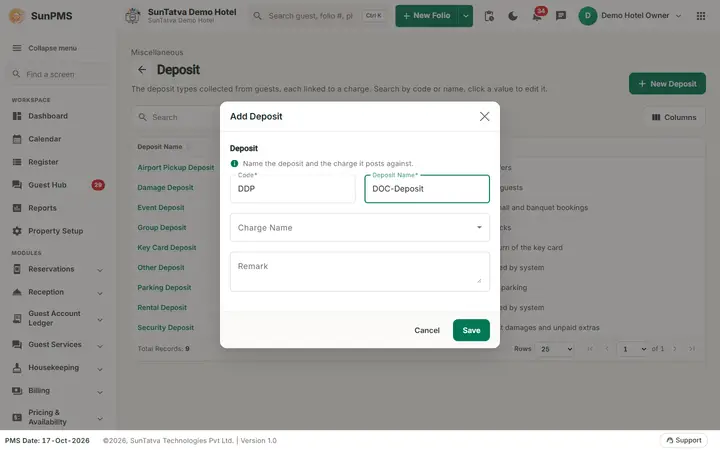This screenshot has width=720, height=450.
Task: Toggle dark mode moon icon
Action: (x=513, y=16)
